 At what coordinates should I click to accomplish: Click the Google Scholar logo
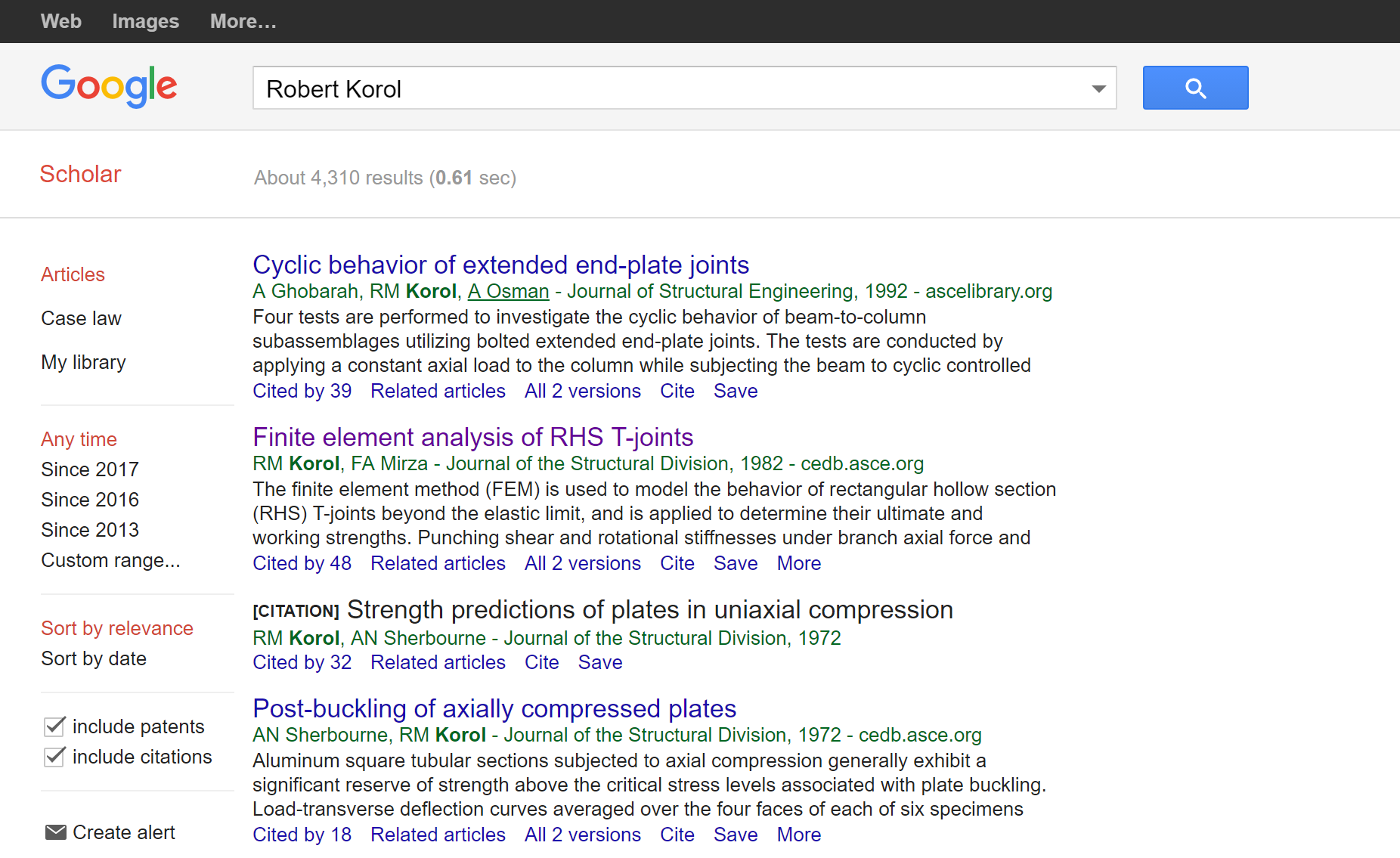click(109, 85)
